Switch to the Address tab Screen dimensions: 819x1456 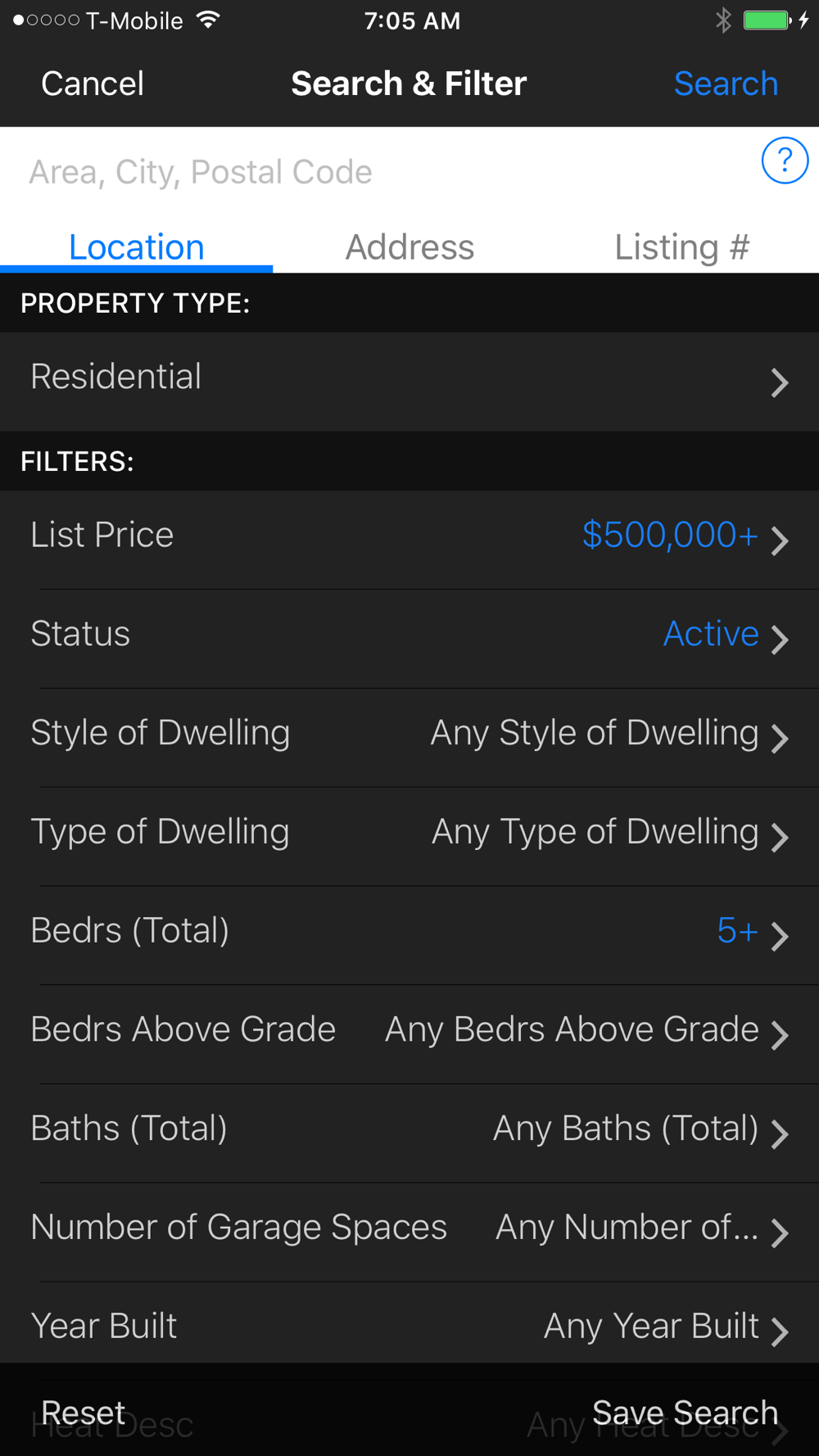[x=409, y=247]
